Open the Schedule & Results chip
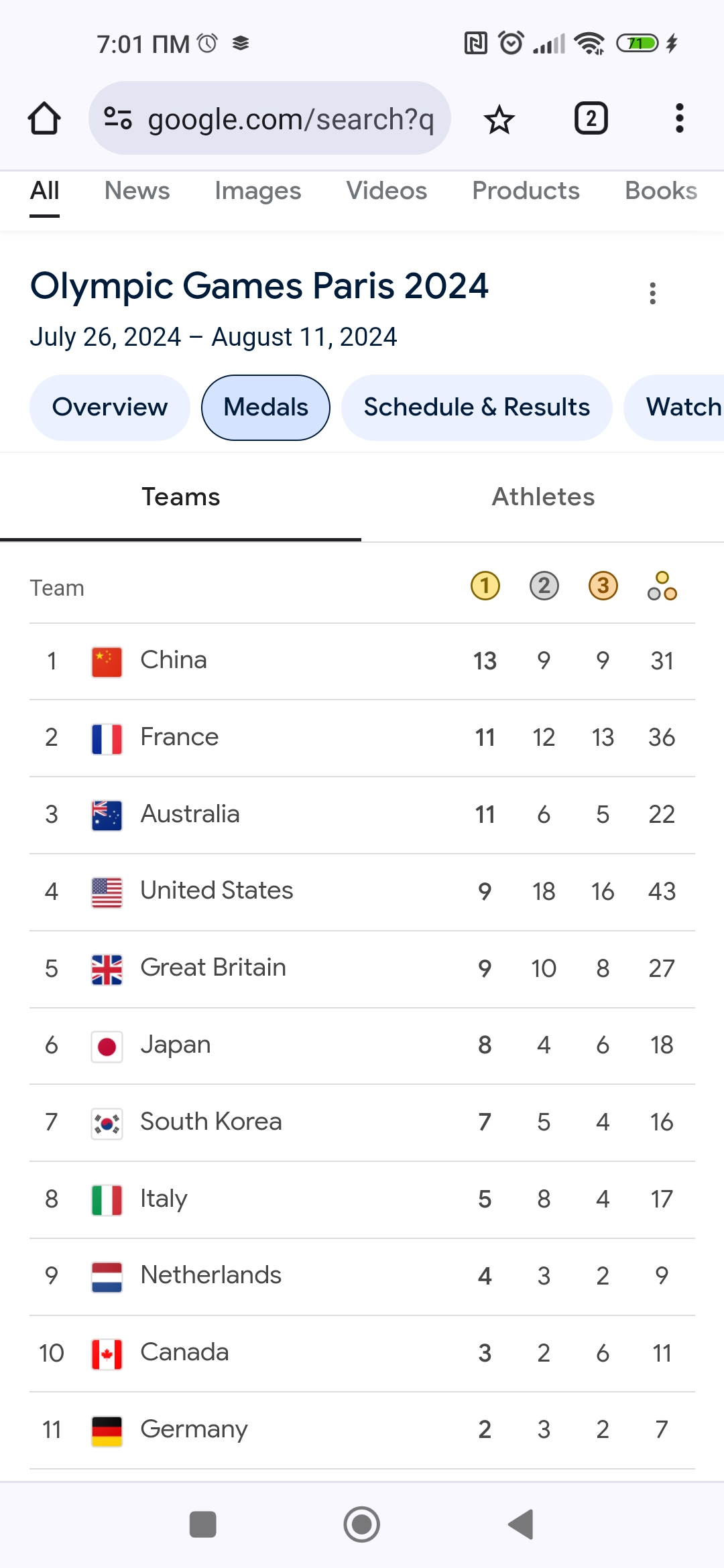Image resolution: width=724 pixels, height=1568 pixels. point(477,407)
